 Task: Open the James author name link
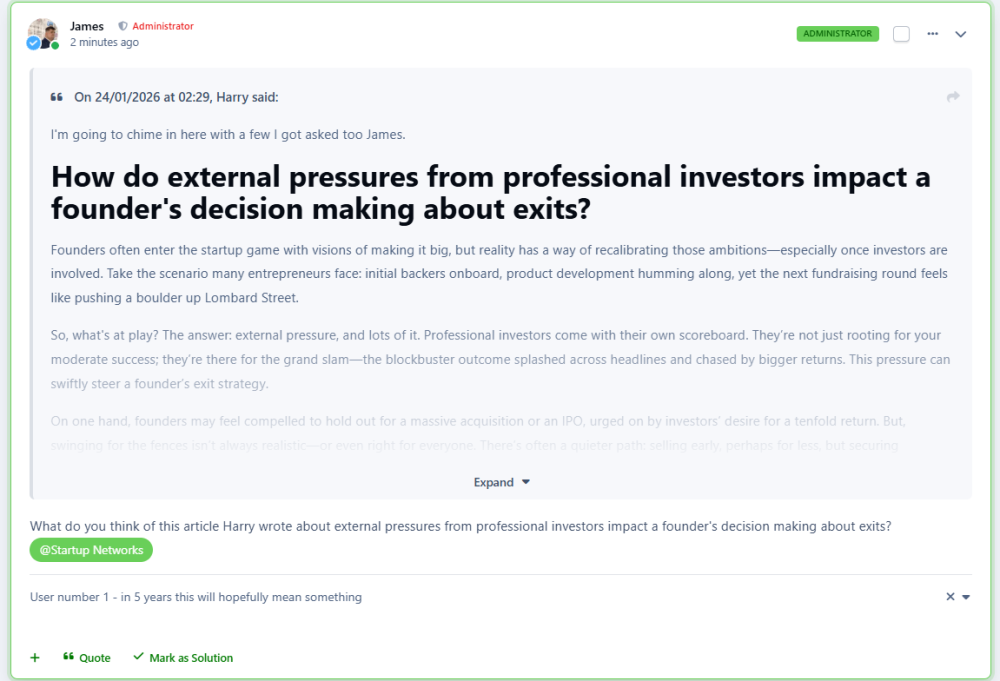(x=87, y=26)
